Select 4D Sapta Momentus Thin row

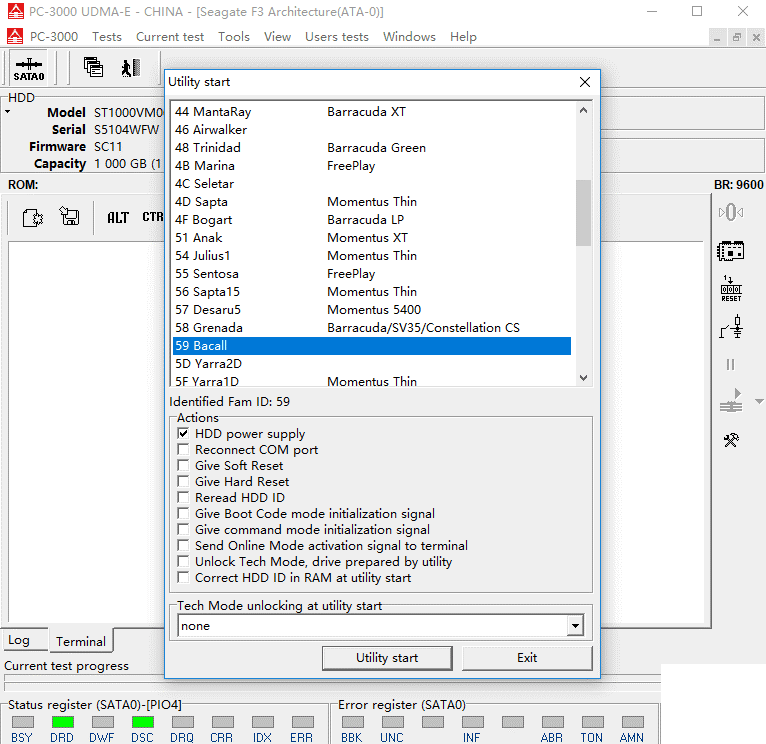pos(372,202)
